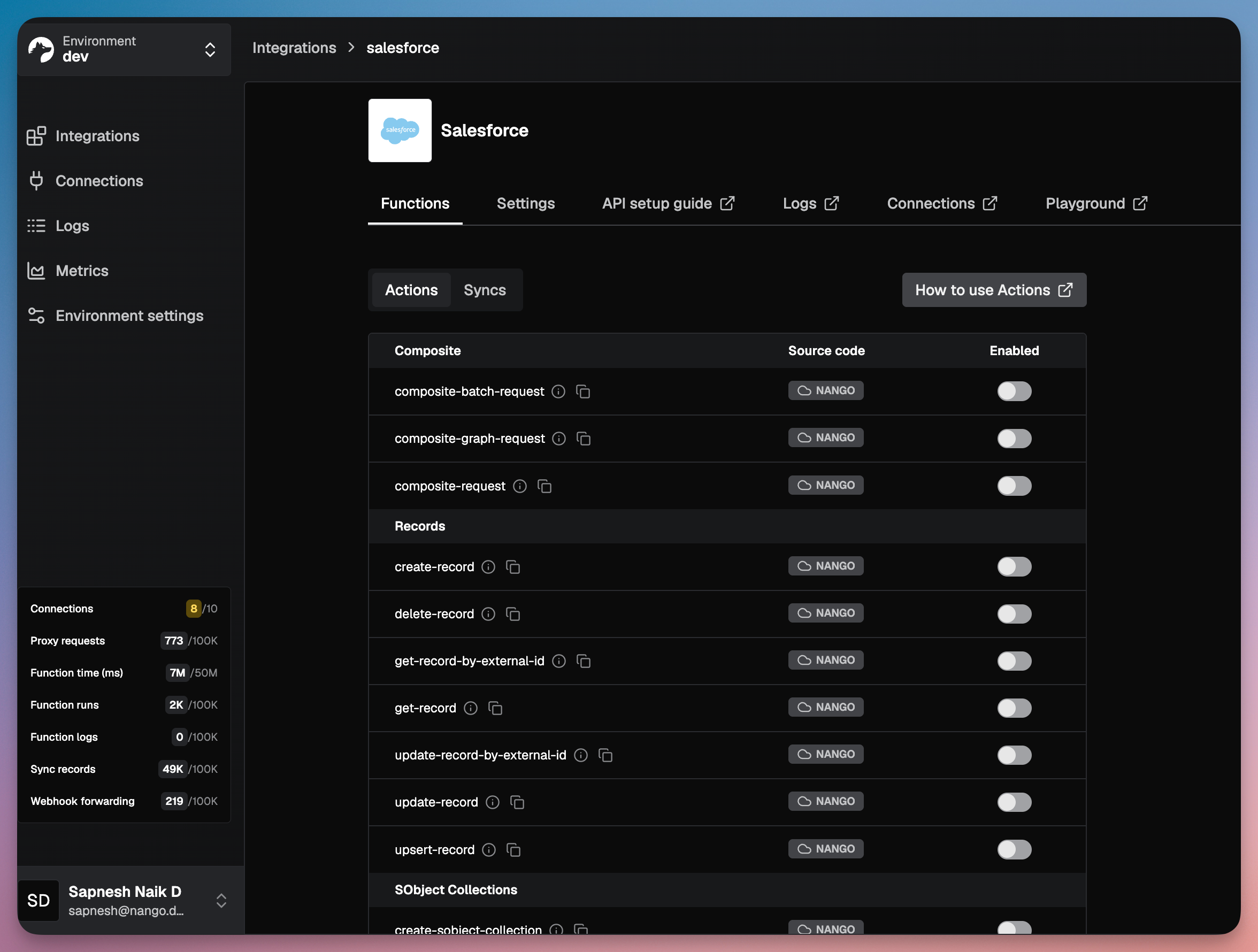Copy the update-record name
Image resolution: width=1258 pixels, height=952 pixels.
517,802
